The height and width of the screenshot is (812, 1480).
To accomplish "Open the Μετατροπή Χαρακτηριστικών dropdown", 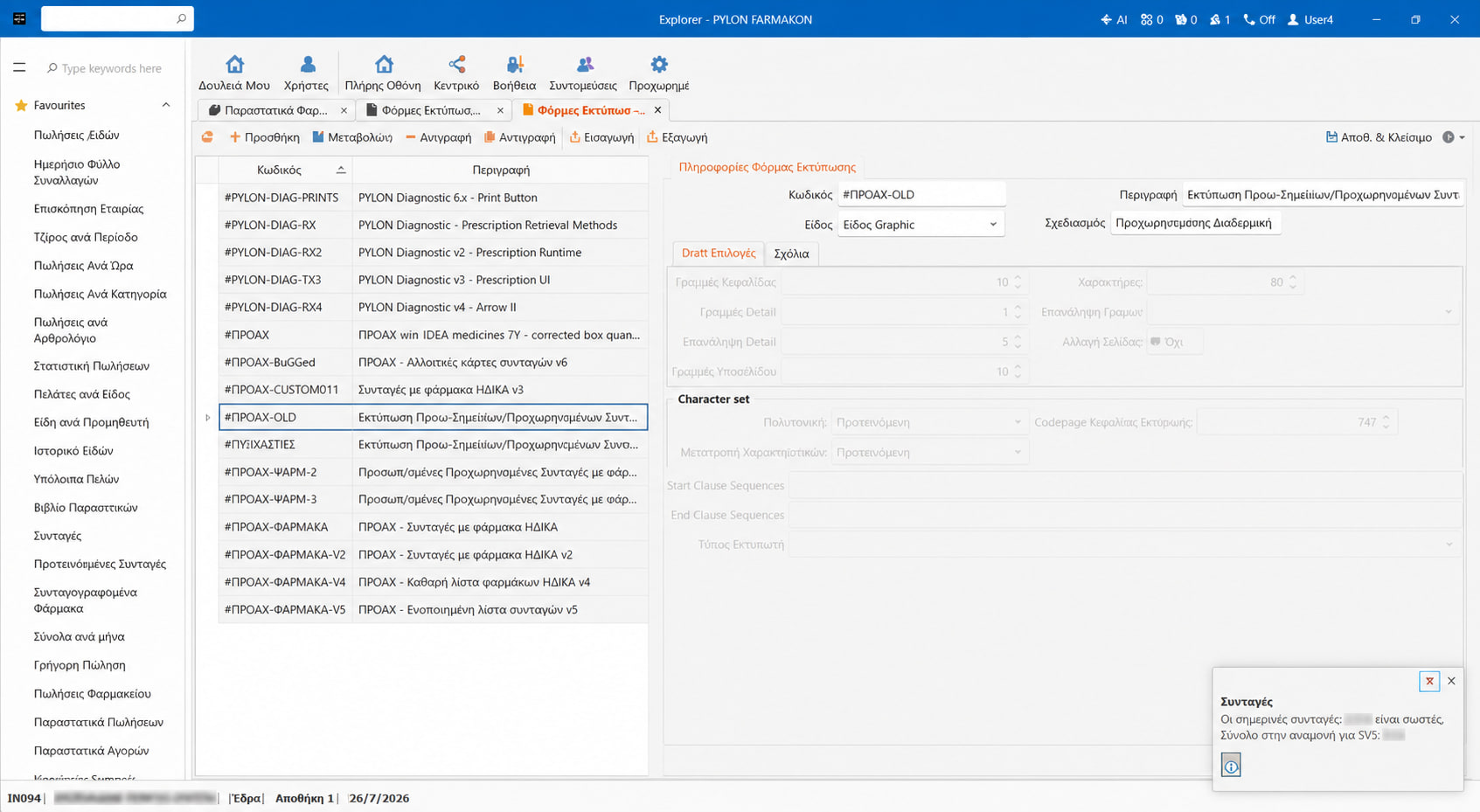I will coord(1017,452).
